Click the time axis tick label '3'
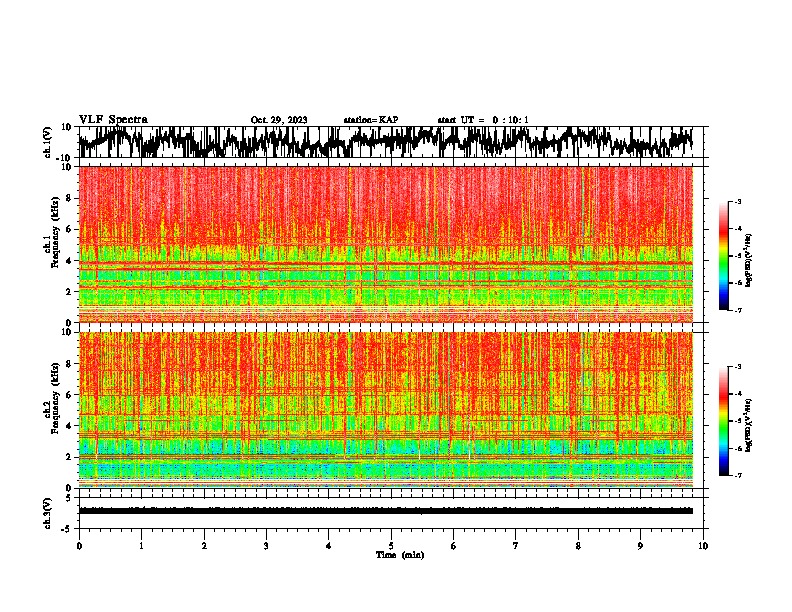 pos(266,545)
